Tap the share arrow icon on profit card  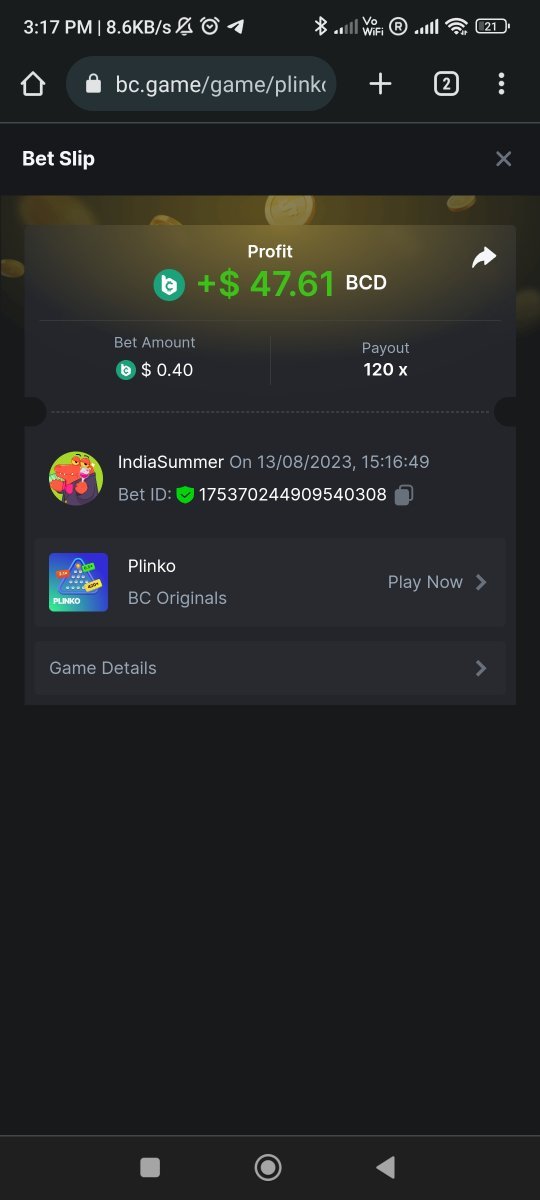pos(484,258)
